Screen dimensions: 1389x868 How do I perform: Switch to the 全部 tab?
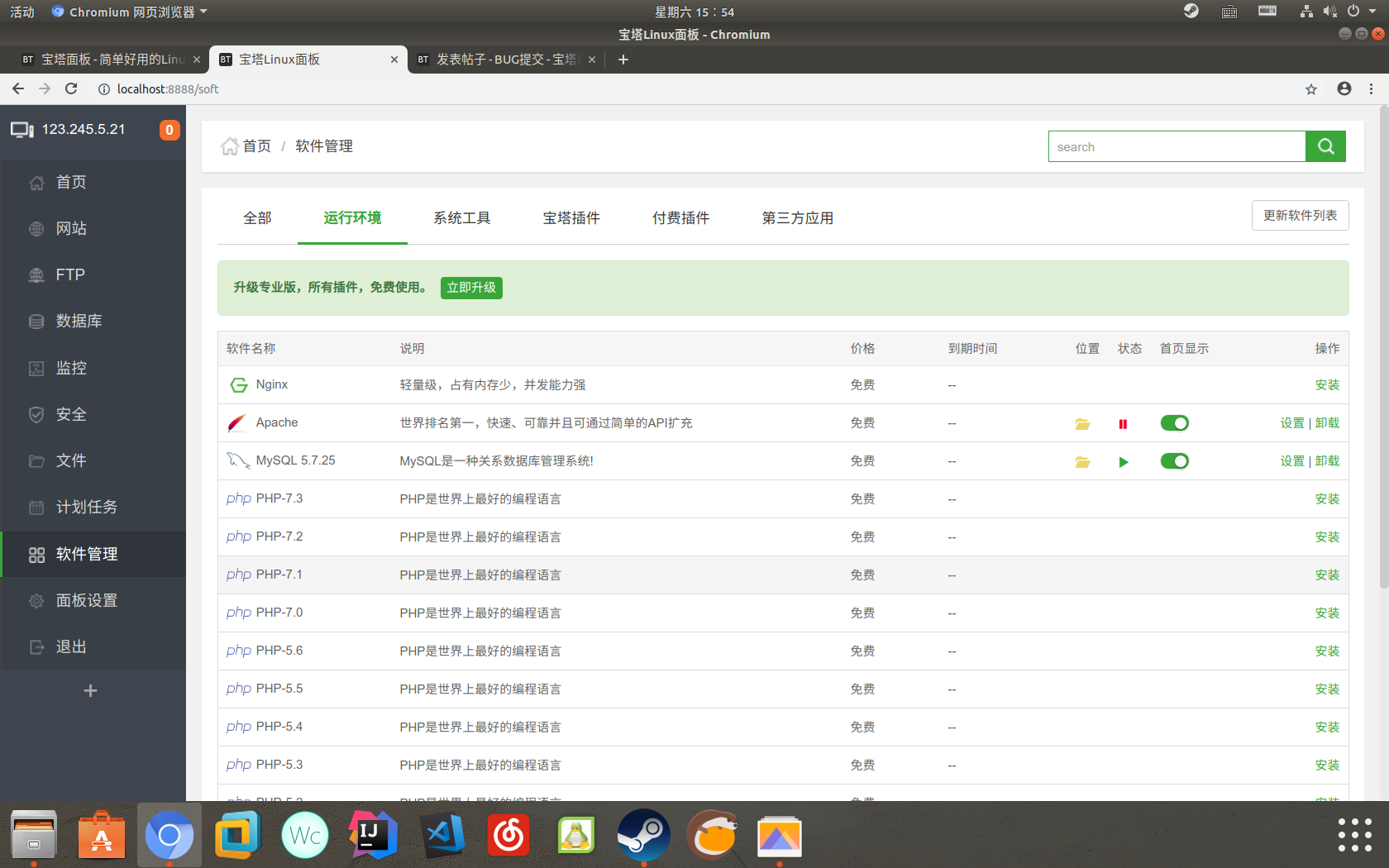pos(257,217)
